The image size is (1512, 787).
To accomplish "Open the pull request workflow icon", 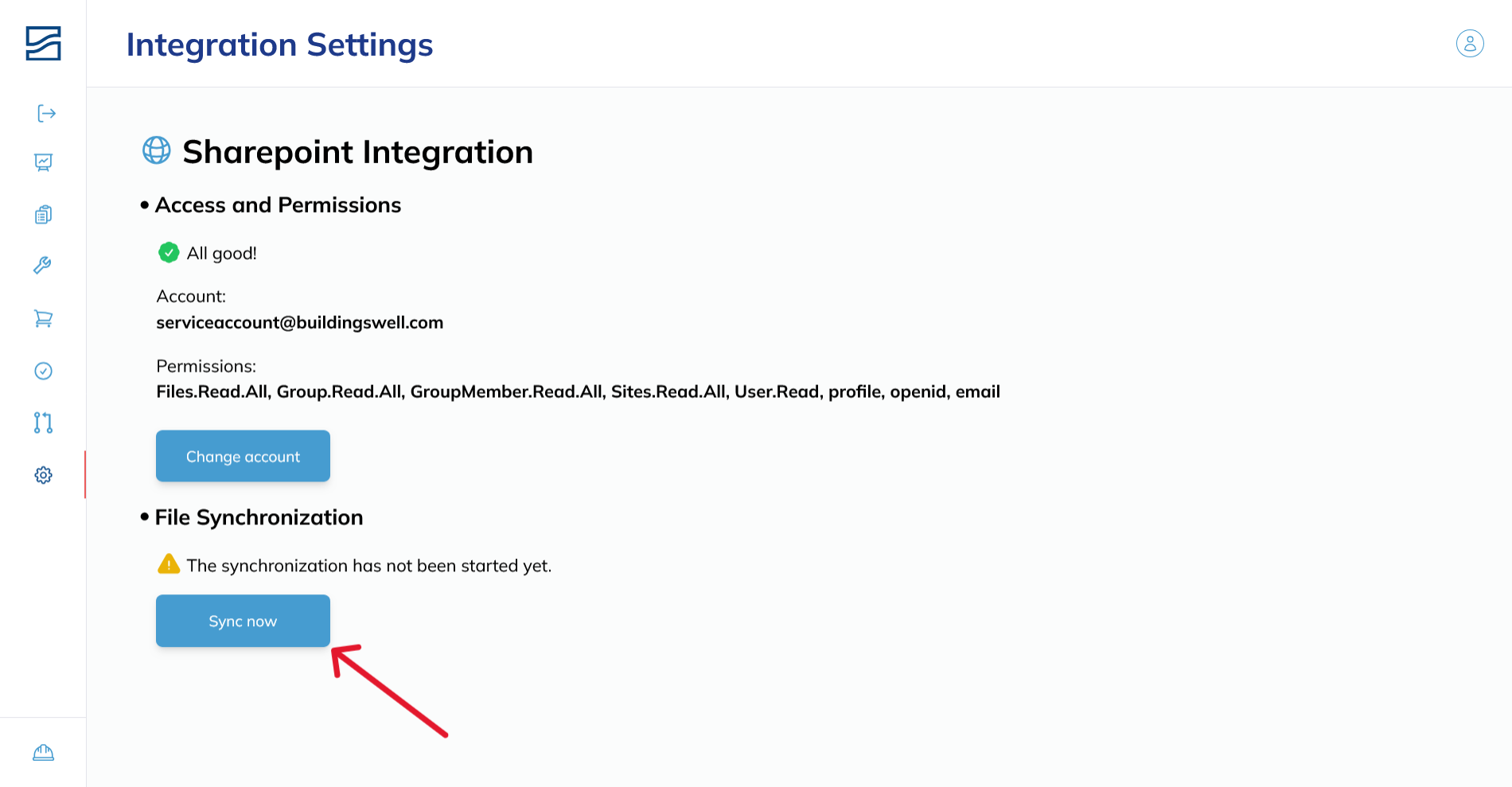I will coord(44,423).
